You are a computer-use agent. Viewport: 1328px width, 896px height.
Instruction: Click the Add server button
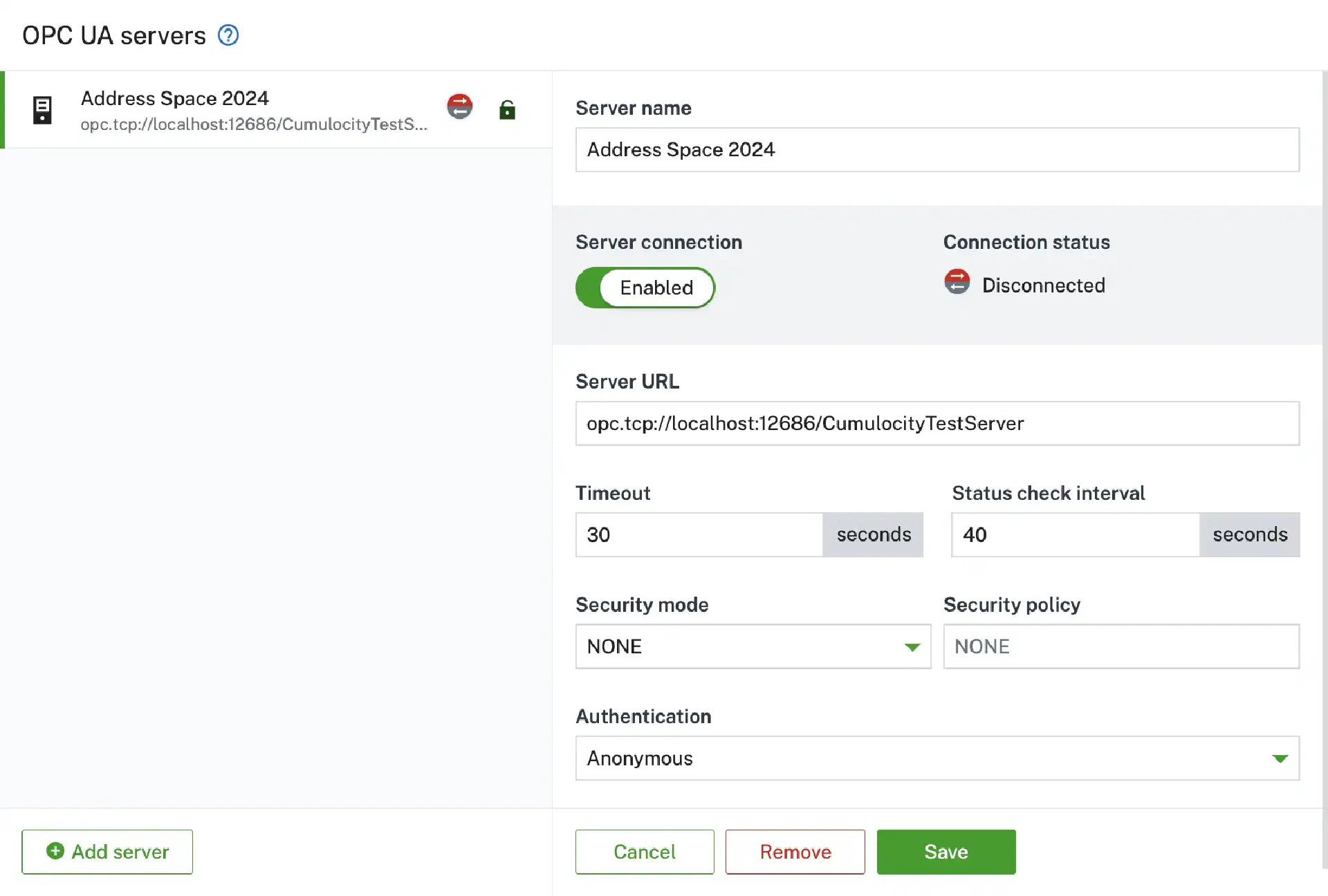107,852
